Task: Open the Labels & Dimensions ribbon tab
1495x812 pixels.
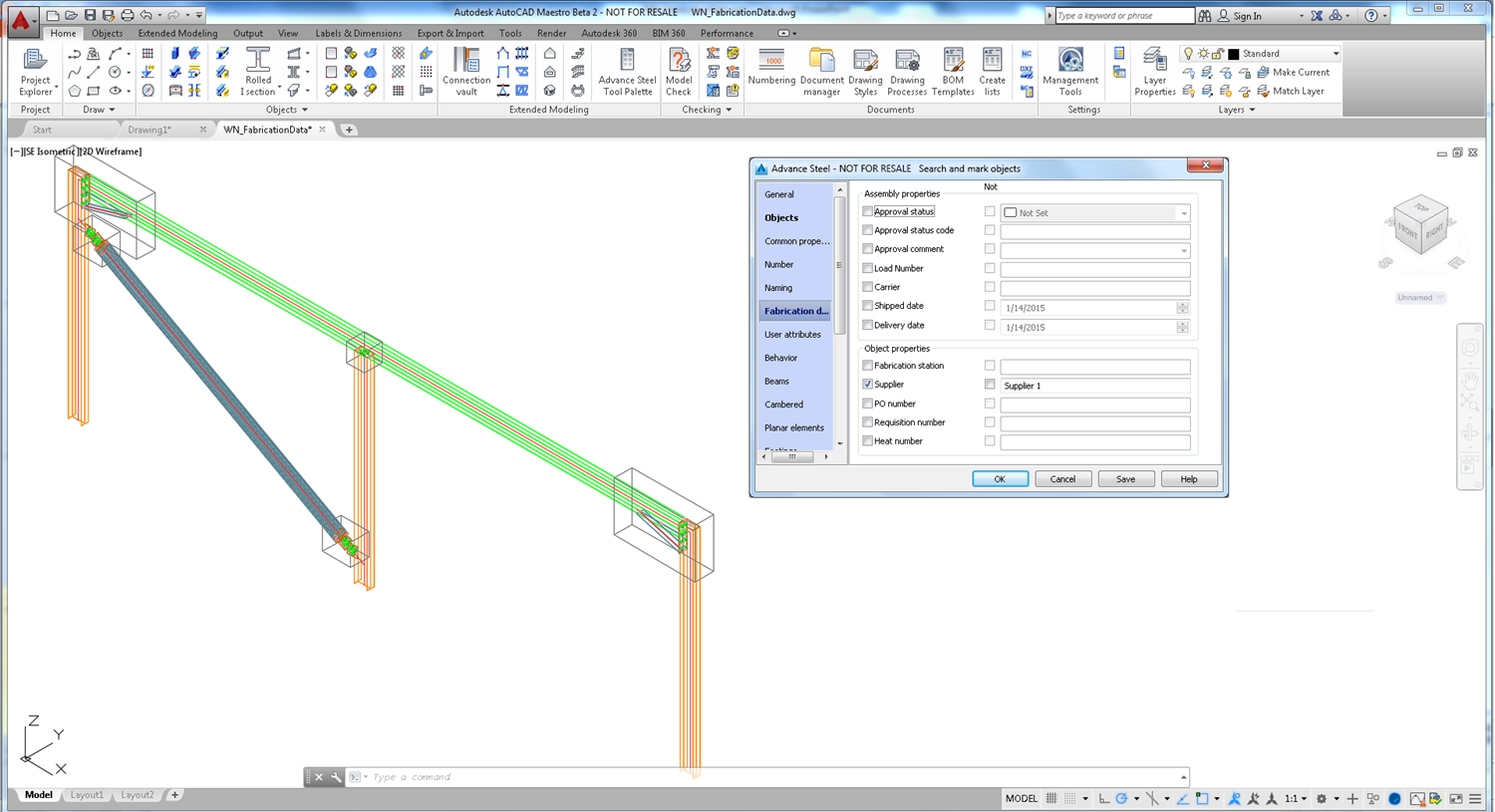Action: tap(358, 33)
